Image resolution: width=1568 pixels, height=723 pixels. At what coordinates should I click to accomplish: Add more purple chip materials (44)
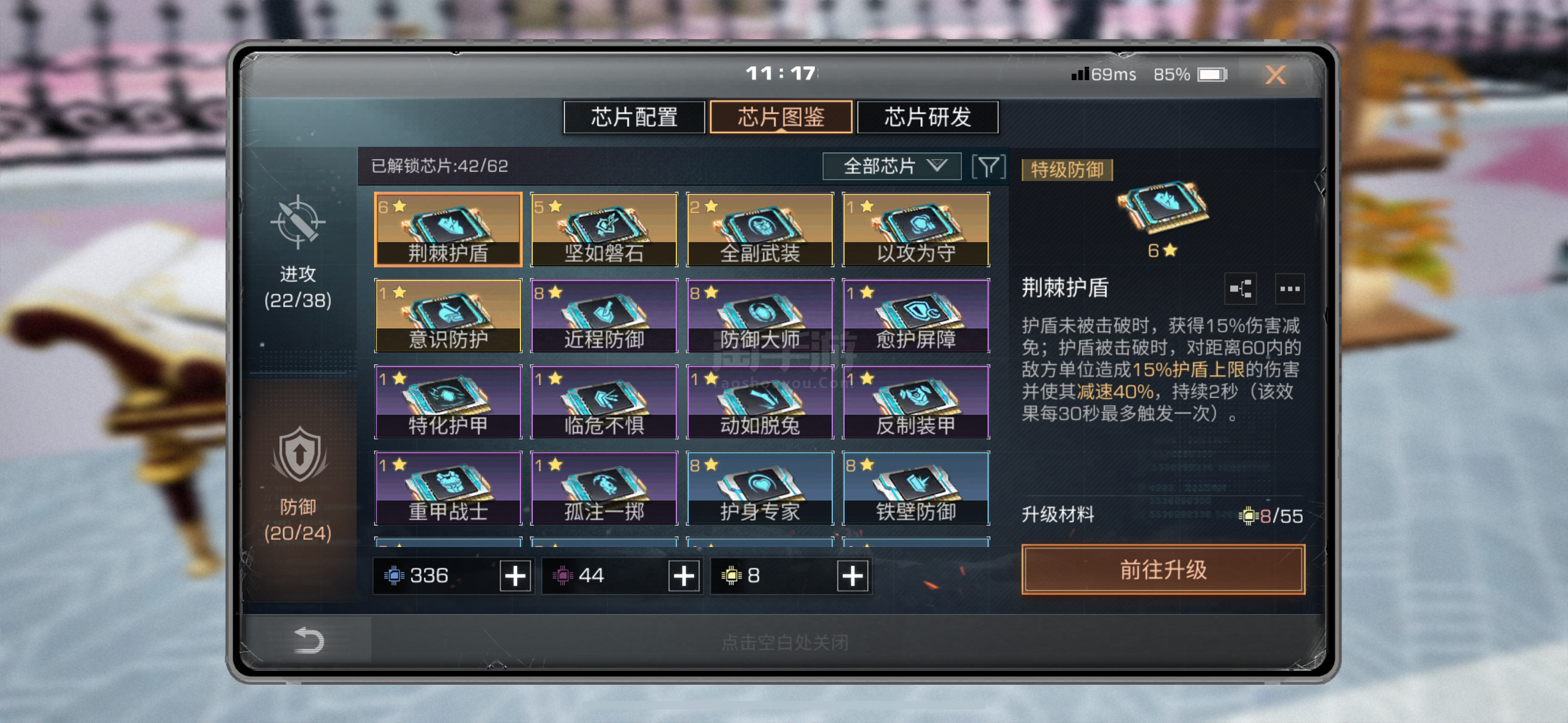pos(684,575)
